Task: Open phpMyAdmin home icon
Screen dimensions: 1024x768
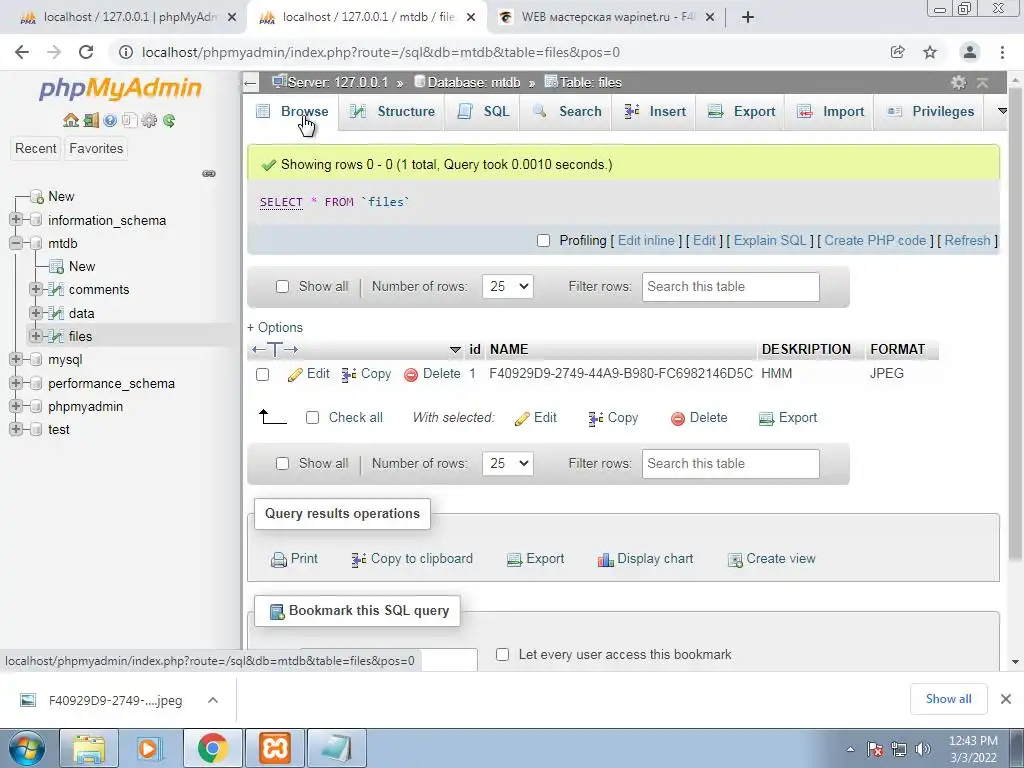Action: click(x=71, y=120)
